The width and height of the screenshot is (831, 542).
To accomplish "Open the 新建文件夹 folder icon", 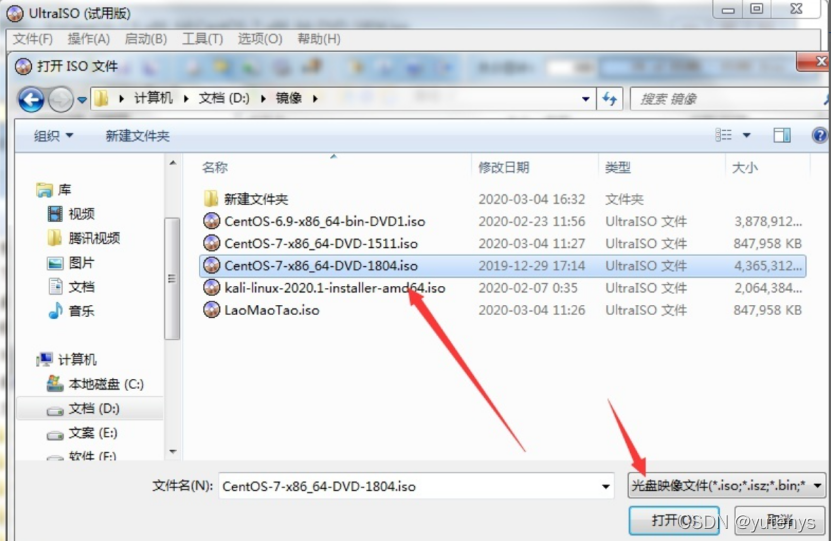I will click(x=211, y=199).
